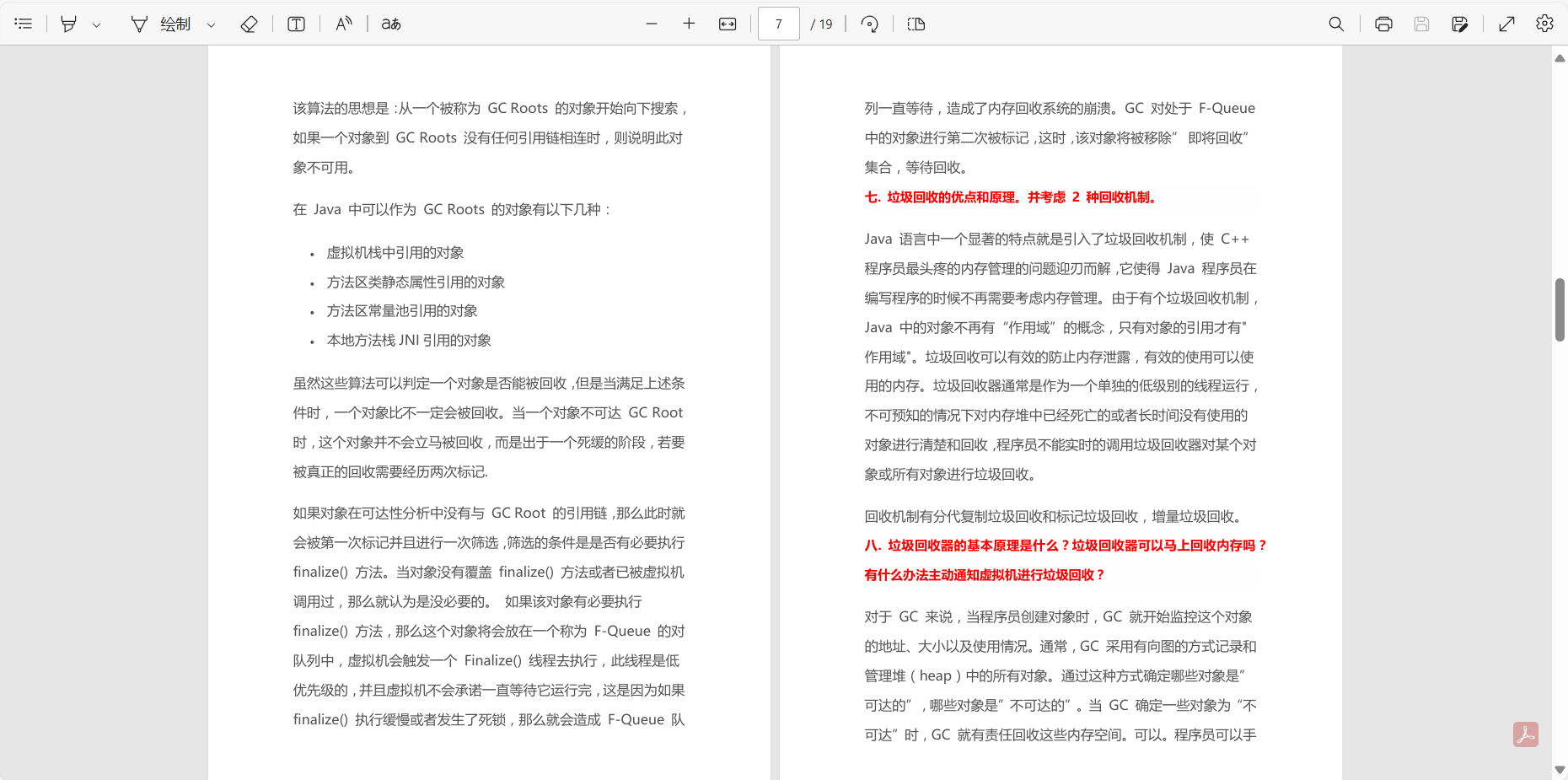The image size is (1568, 780).
Task: Open the document table of contents panel
Action: pyautogui.click(x=23, y=24)
